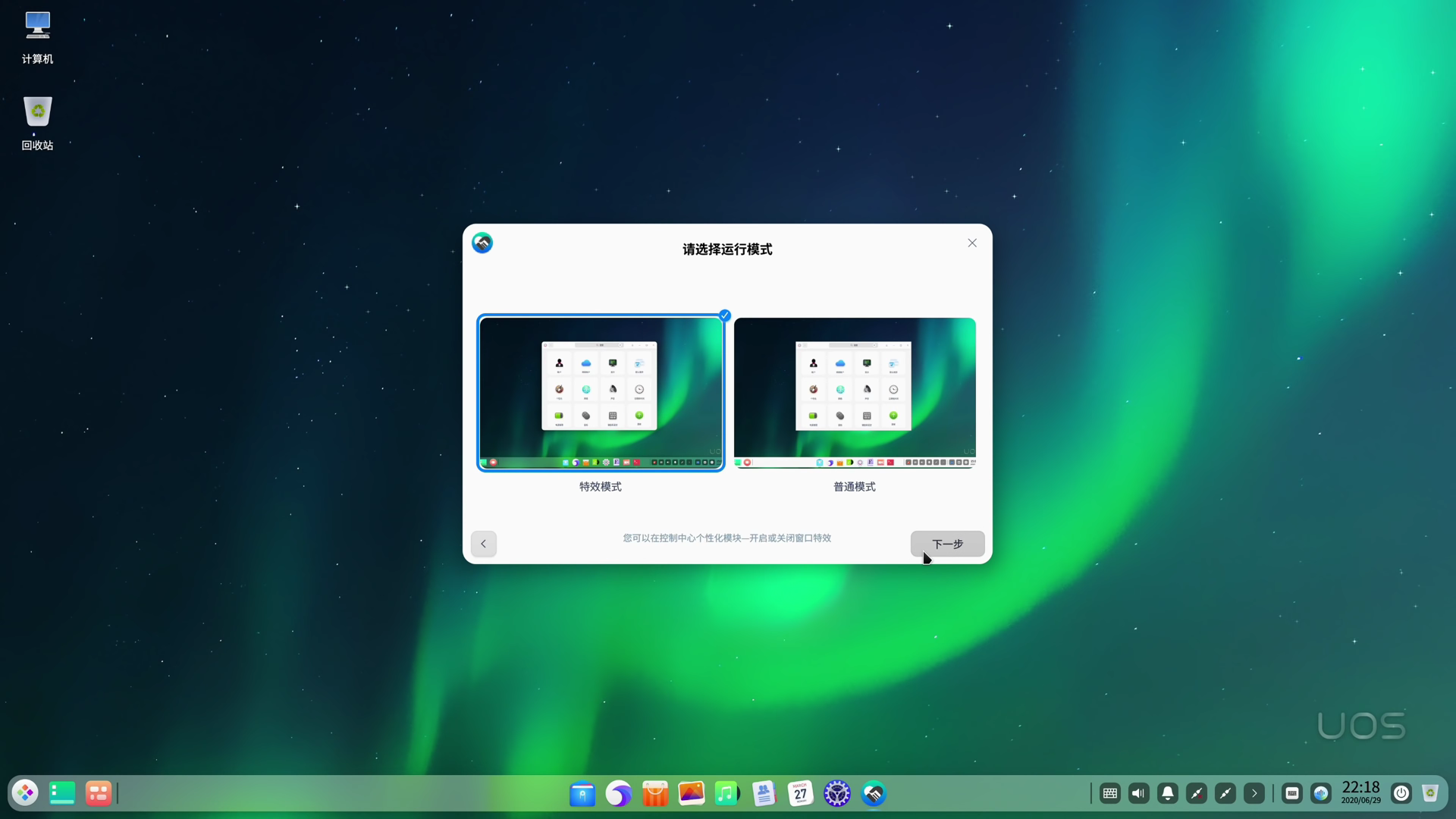The image size is (1456, 819).
Task: Click the disconnected network plug tray icon
Action: (1197, 793)
